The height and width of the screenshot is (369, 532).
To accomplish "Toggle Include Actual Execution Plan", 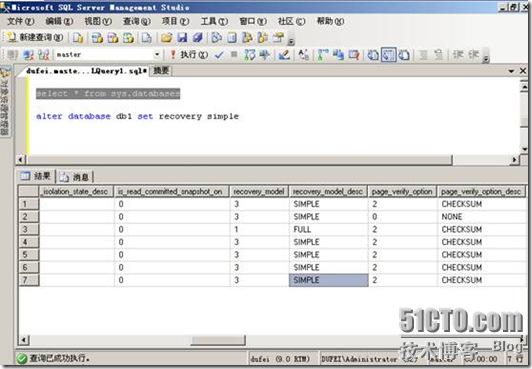I will pos(323,55).
